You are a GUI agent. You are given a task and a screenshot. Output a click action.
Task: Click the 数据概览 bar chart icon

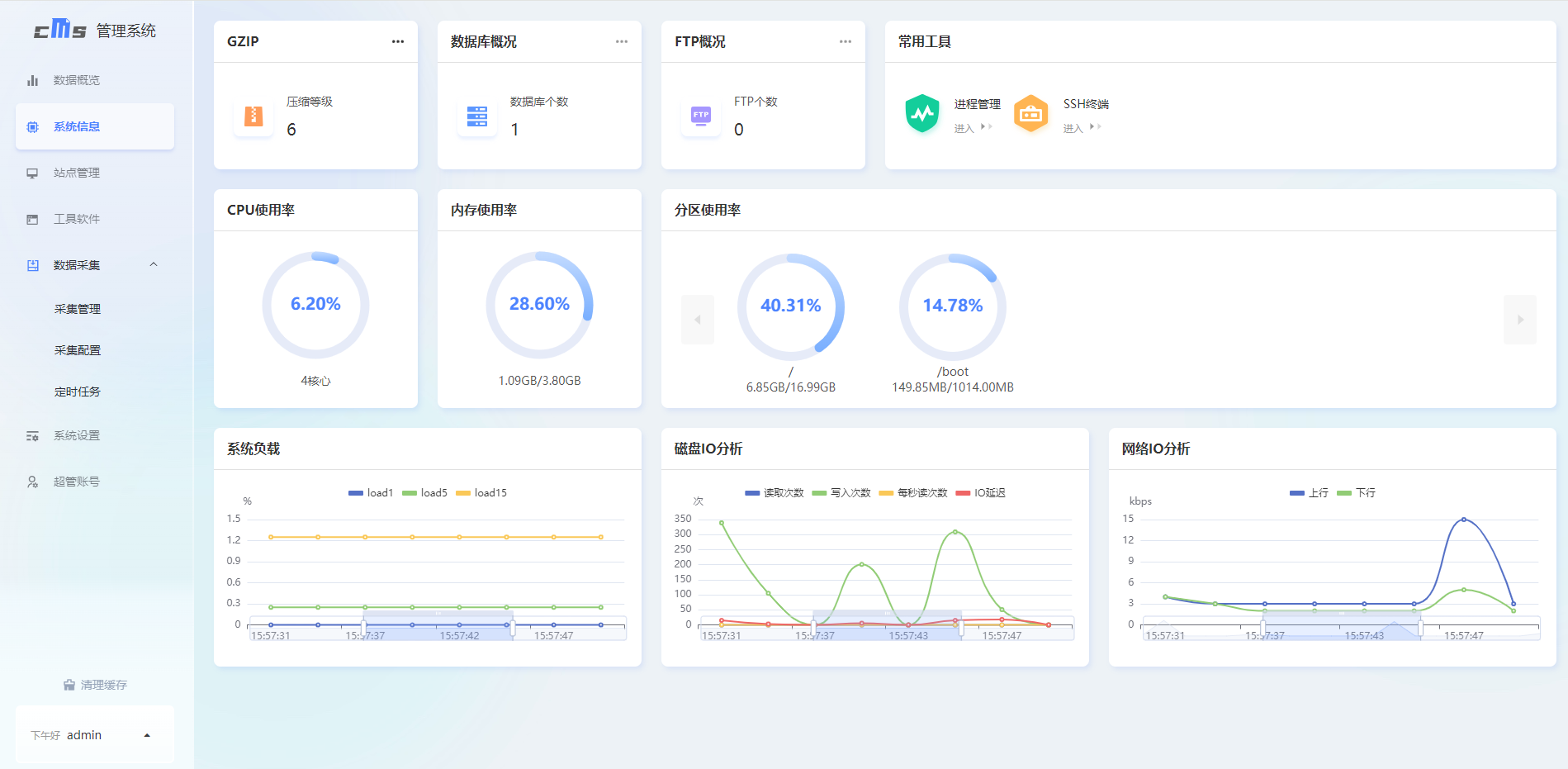tap(33, 80)
